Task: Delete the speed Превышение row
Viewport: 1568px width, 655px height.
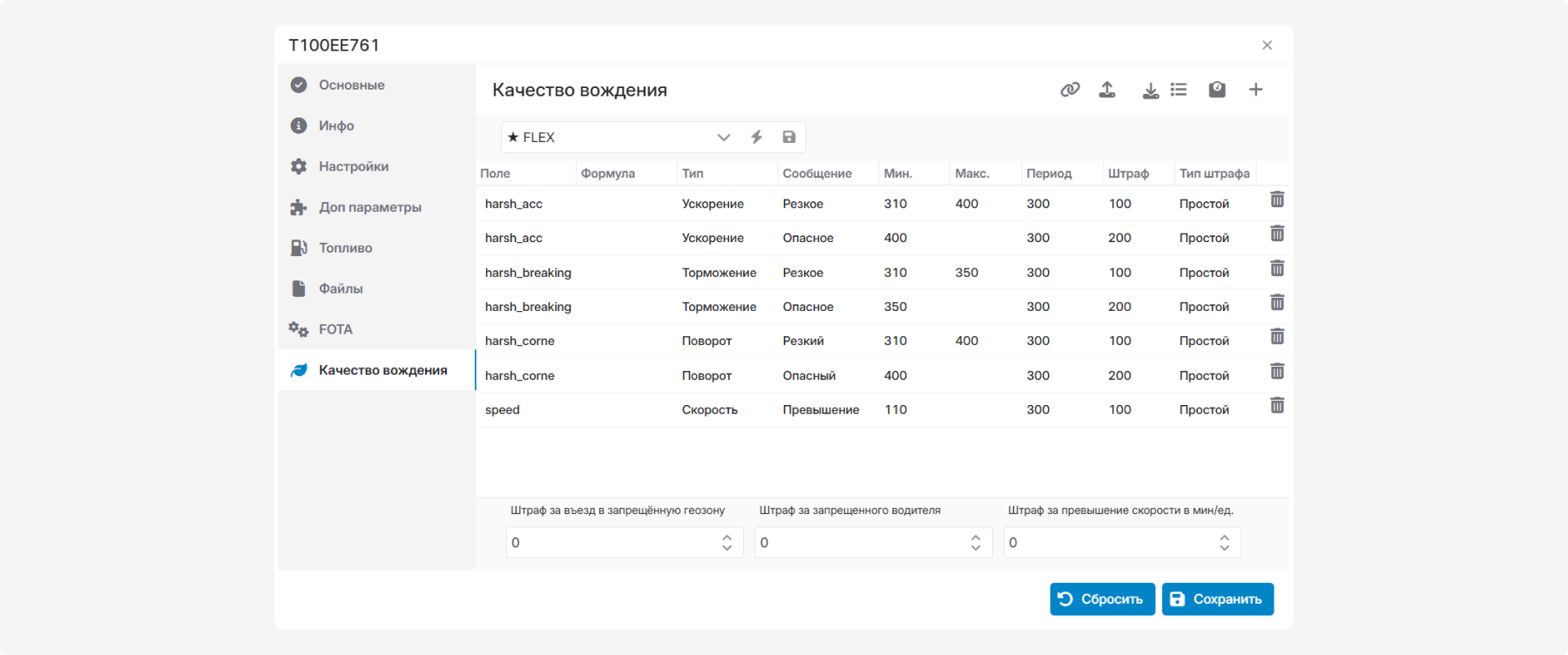Action: [1277, 405]
